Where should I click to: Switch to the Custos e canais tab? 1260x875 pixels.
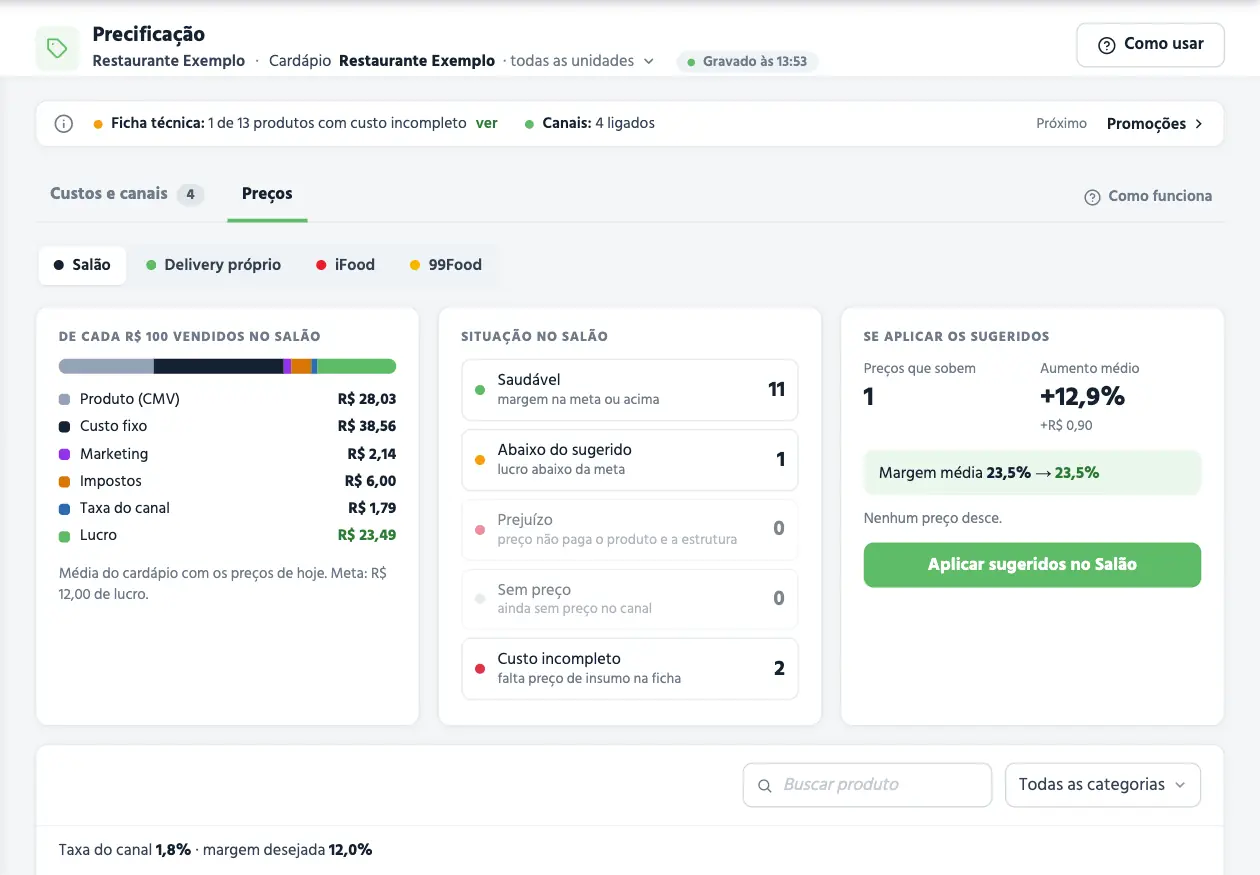[127, 194]
